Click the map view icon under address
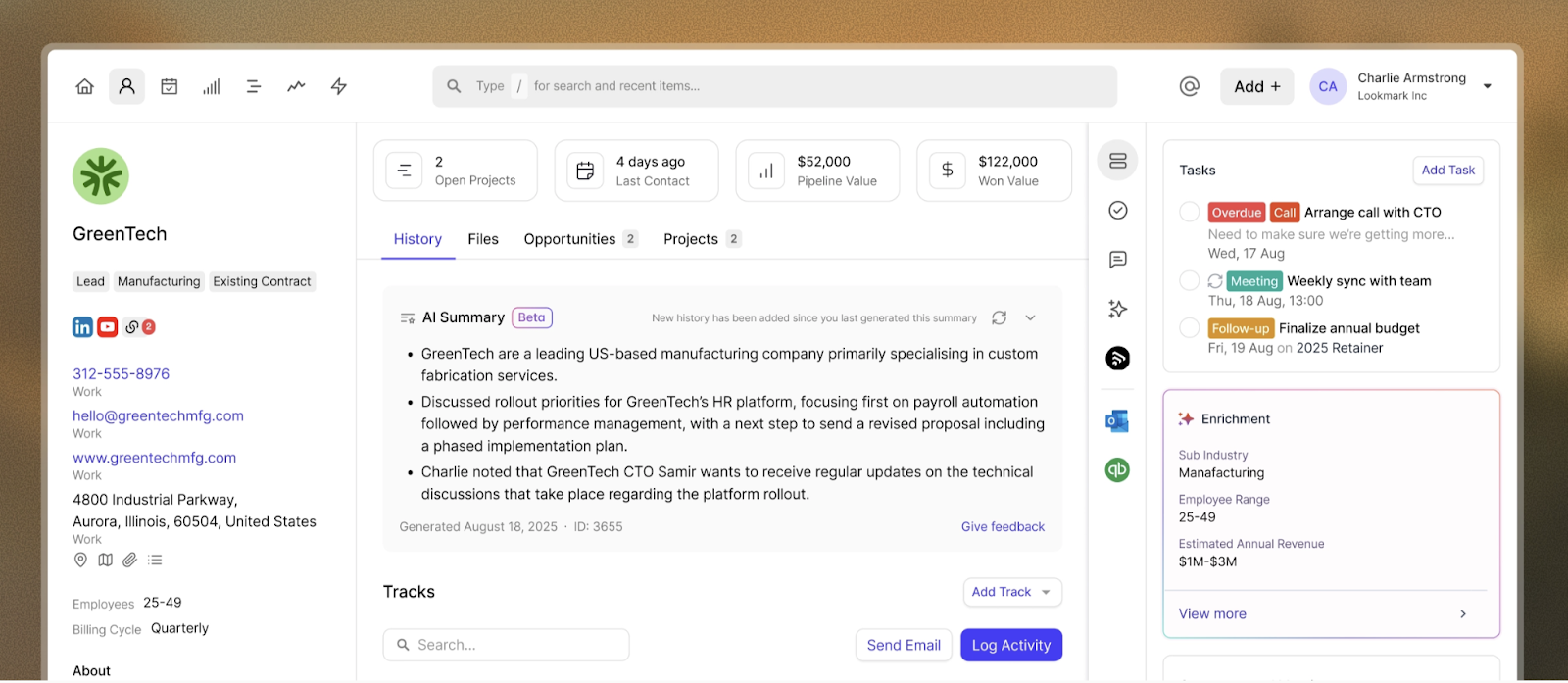 pyautogui.click(x=106, y=560)
